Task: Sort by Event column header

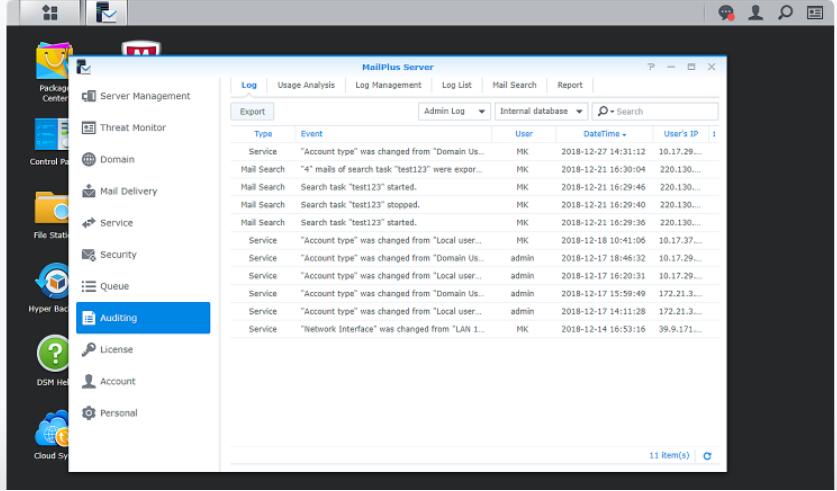Action: coord(393,134)
